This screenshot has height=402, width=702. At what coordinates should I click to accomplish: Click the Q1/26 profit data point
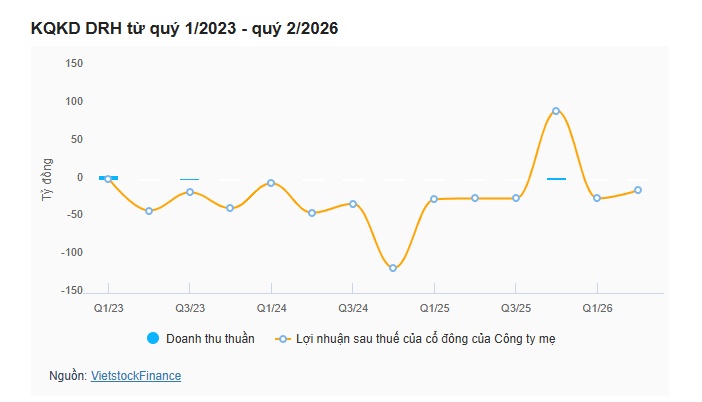(x=597, y=198)
